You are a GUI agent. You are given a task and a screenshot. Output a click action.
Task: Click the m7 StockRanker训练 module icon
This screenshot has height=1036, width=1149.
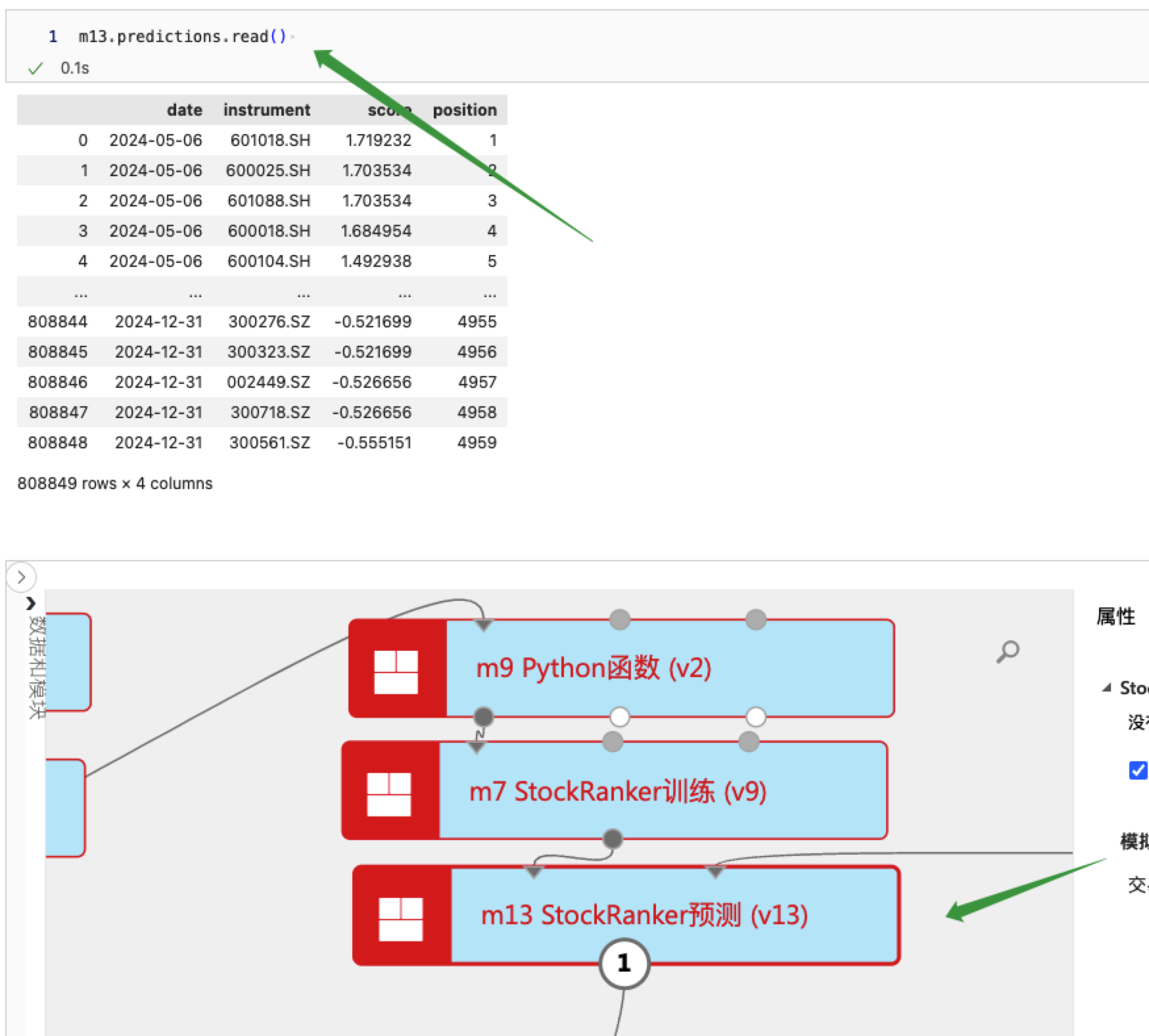[389, 793]
